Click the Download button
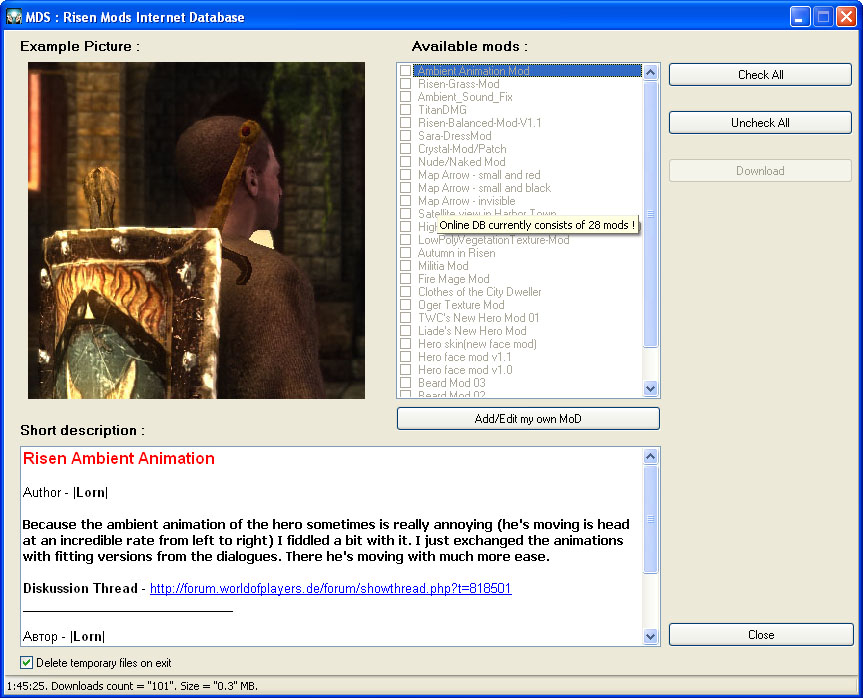The height and width of the screenshot is (698, 863). pyautogui.click(x=760, y=171)
